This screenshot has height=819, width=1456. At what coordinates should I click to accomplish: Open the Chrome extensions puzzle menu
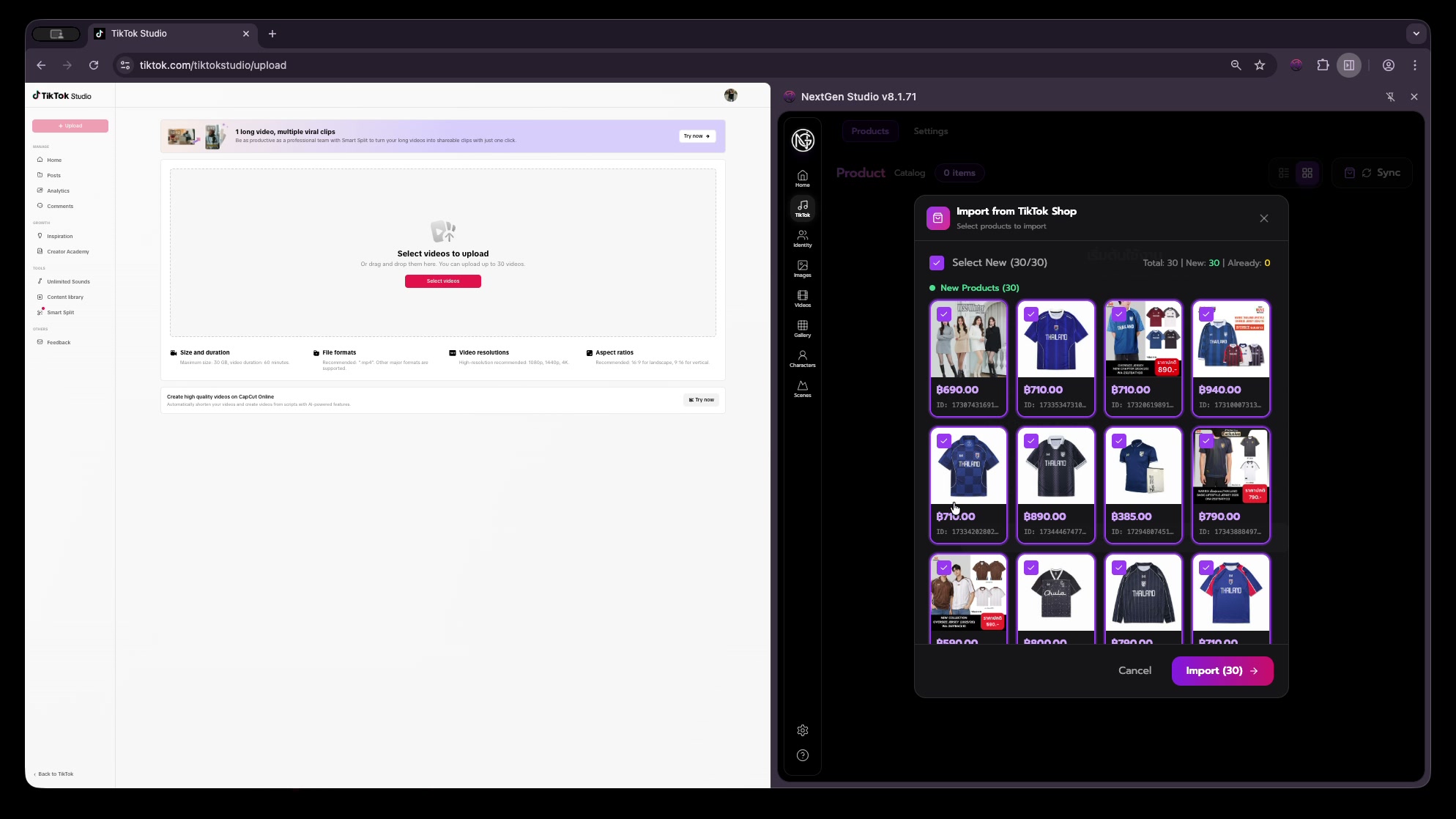click(x=1323, y=65)
